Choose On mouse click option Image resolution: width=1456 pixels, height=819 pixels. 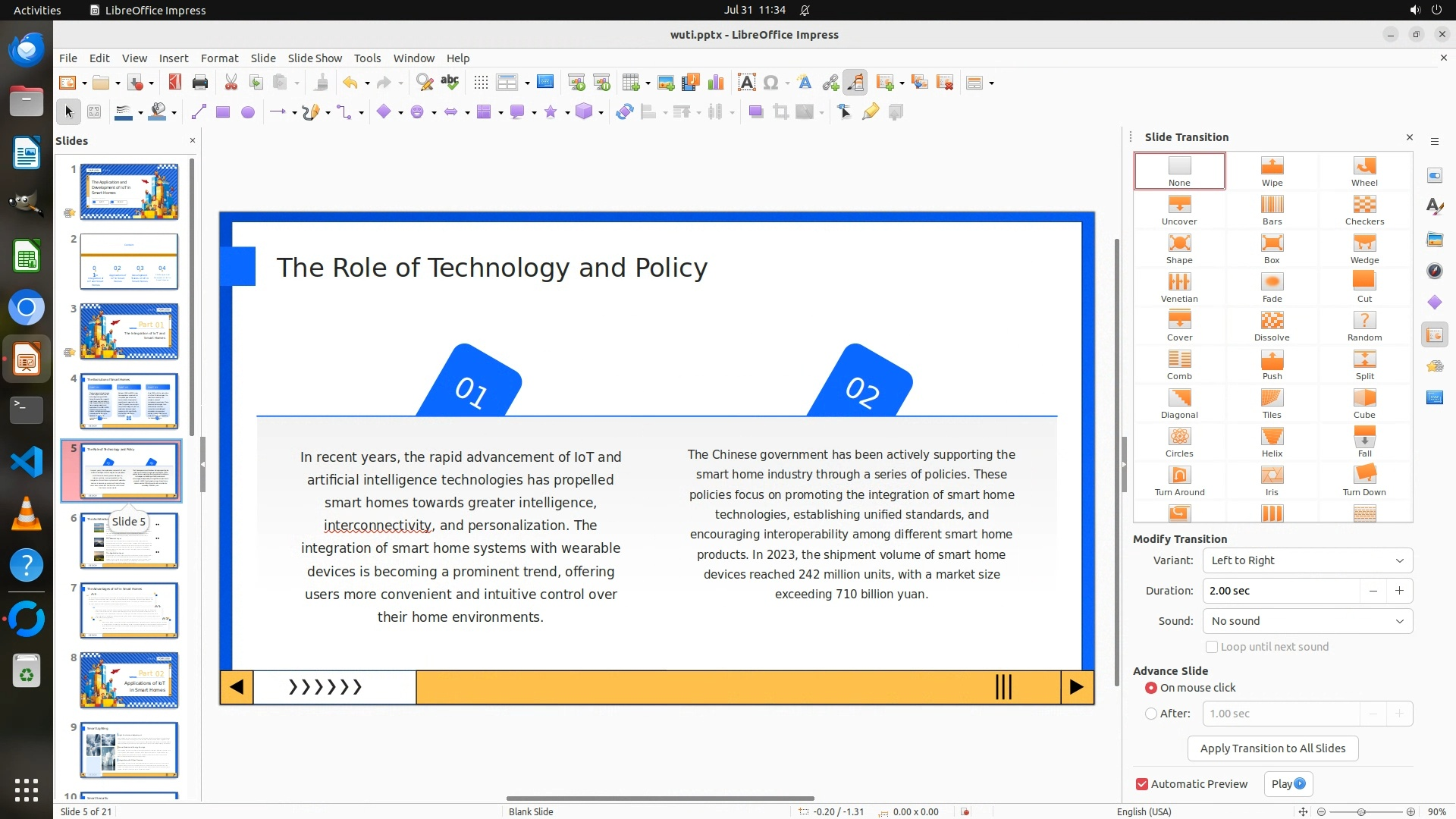click(x=1151, y=687)
